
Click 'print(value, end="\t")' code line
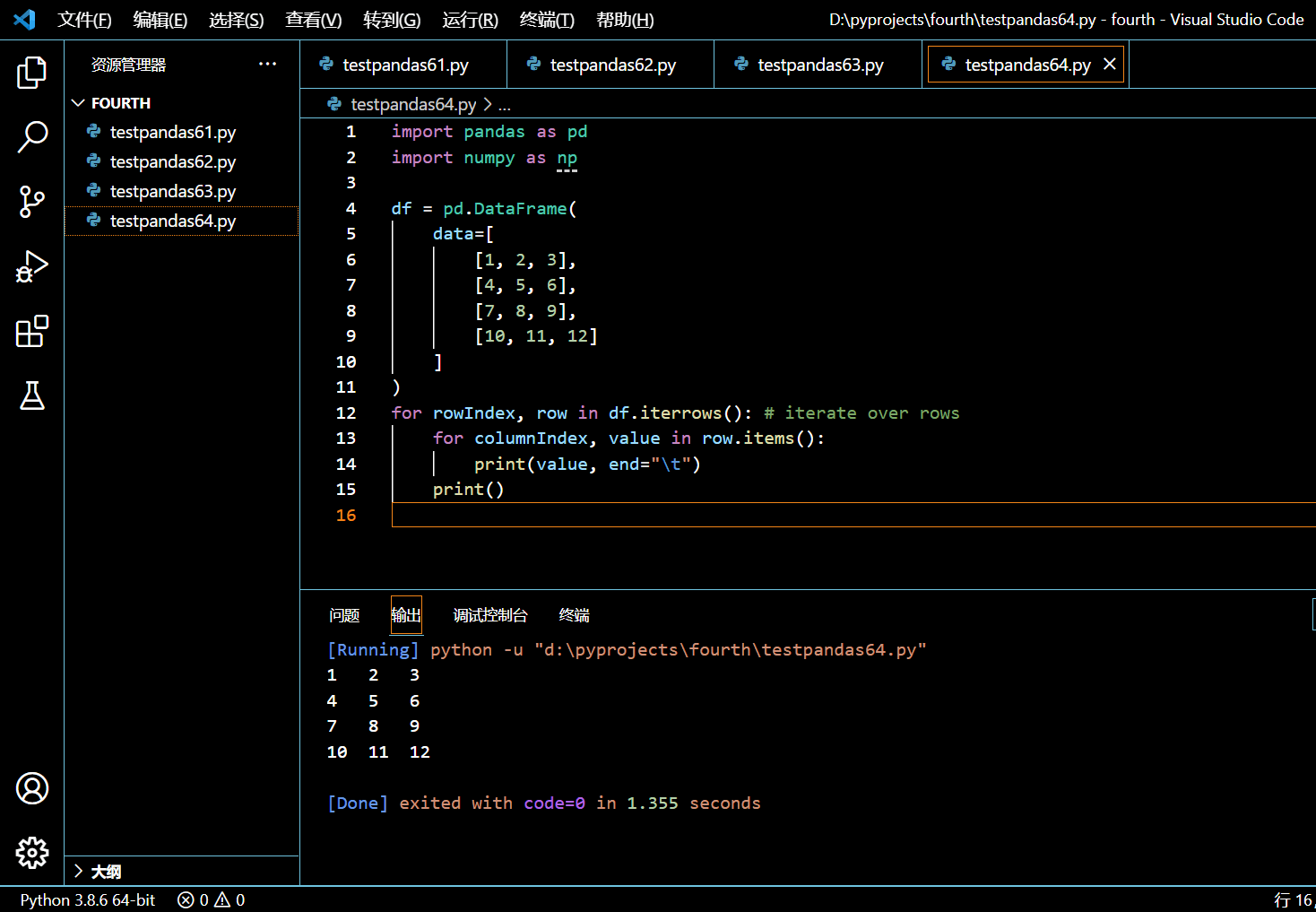pos(587,464)
